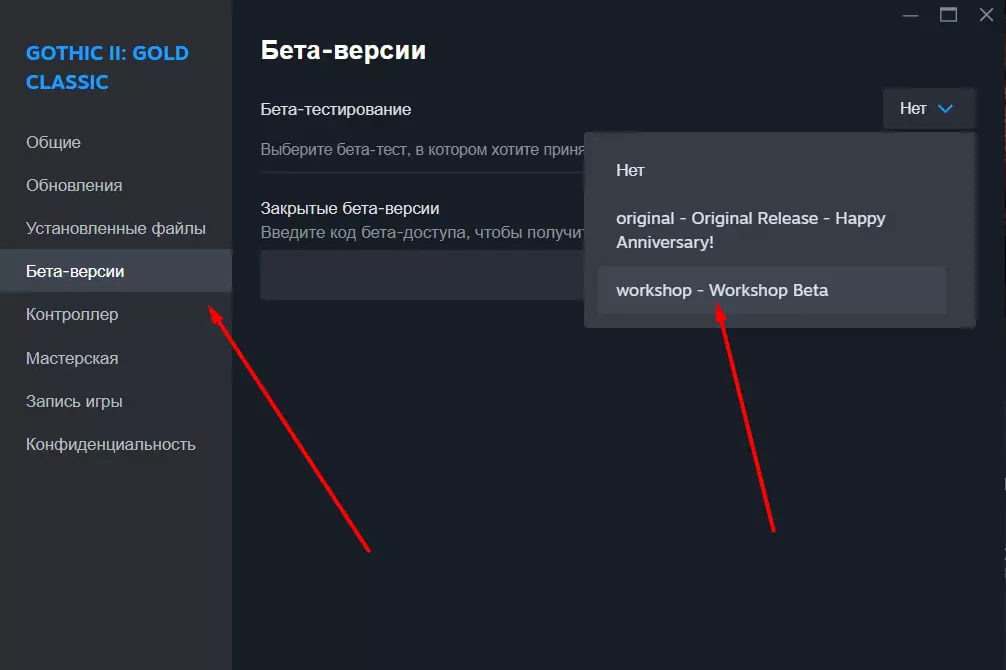Click the Gothic II: Gold Classic title

(x=107, y=67)
